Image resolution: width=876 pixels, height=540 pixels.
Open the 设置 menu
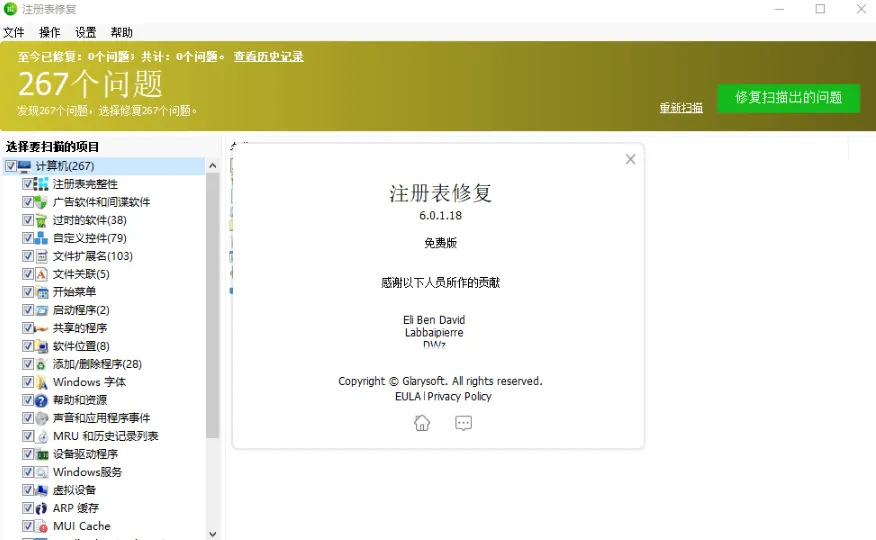coord(85,32)
